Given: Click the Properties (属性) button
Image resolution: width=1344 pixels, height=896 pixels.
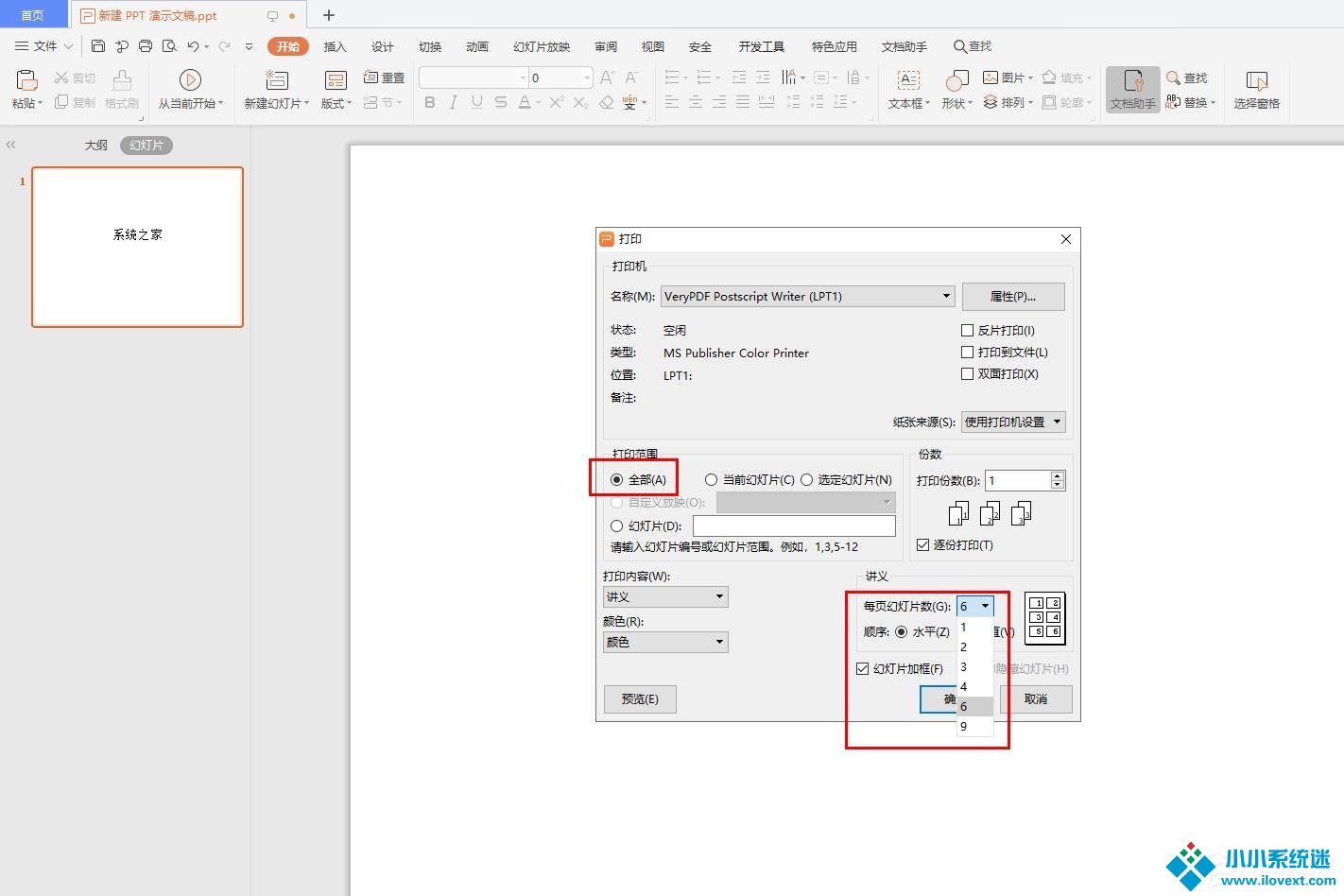Looking at the screenshot, I should click(1013, 297).
